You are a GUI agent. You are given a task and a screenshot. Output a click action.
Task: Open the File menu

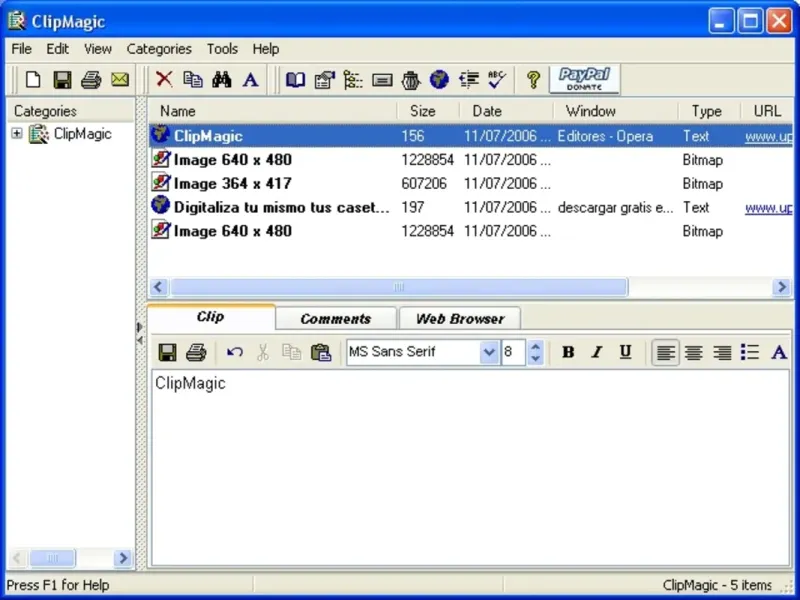21,49
